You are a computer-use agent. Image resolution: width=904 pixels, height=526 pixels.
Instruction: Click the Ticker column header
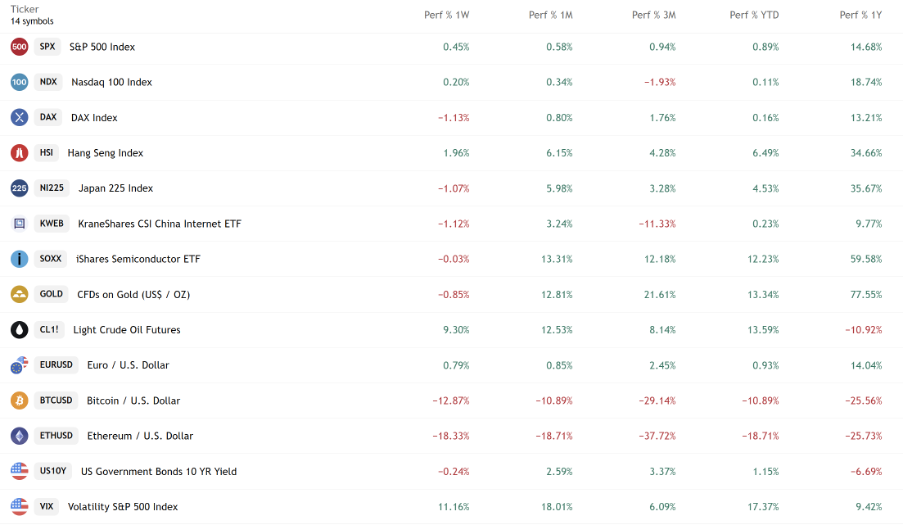coord(24,9)
